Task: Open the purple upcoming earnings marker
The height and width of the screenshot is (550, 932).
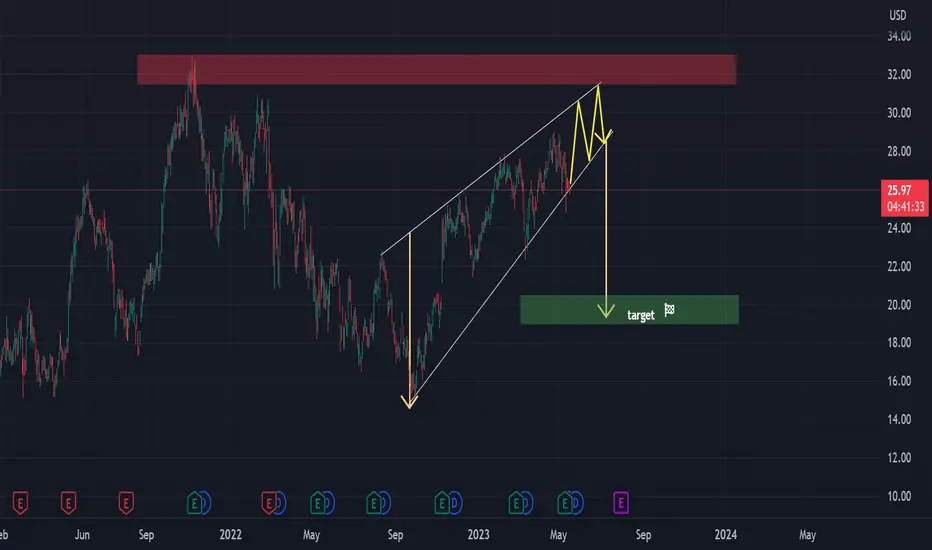Action: pyautogui.click(x=621, y=503)
